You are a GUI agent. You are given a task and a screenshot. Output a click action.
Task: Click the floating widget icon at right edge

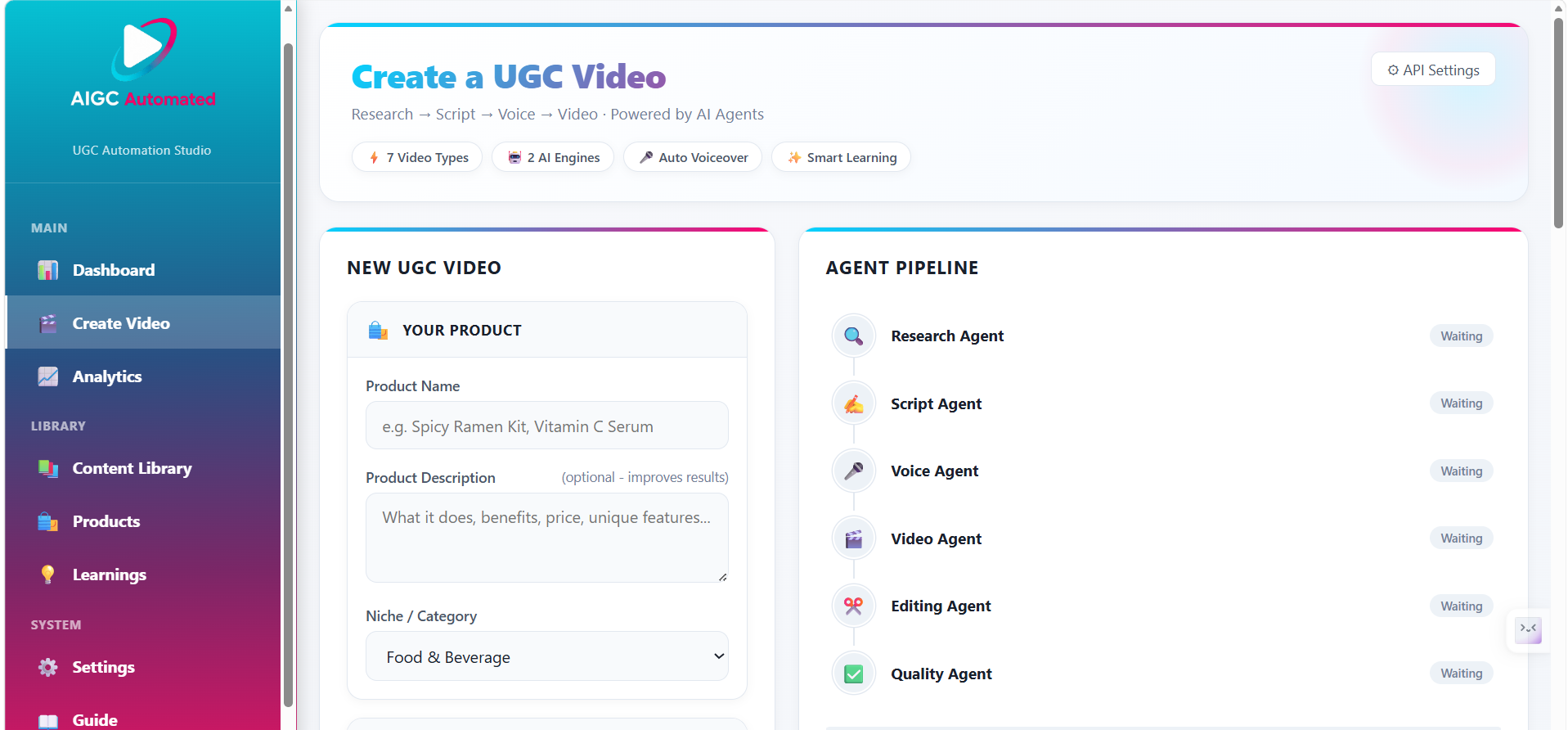[1528, 629]
